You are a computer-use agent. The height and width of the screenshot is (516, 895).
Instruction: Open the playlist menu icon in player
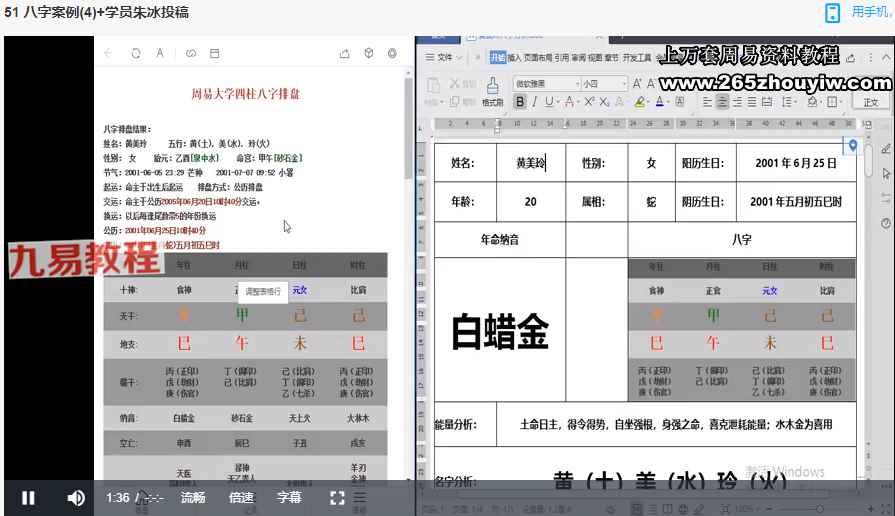[x=360, y=498]
